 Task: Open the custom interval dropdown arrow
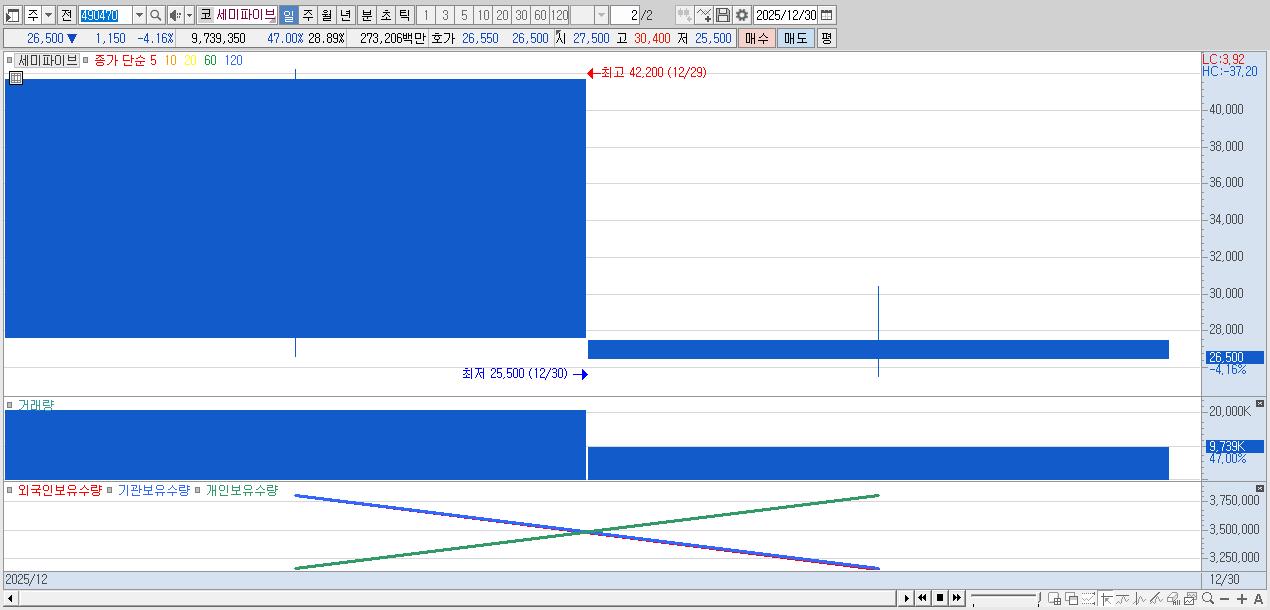coord(601,15)
